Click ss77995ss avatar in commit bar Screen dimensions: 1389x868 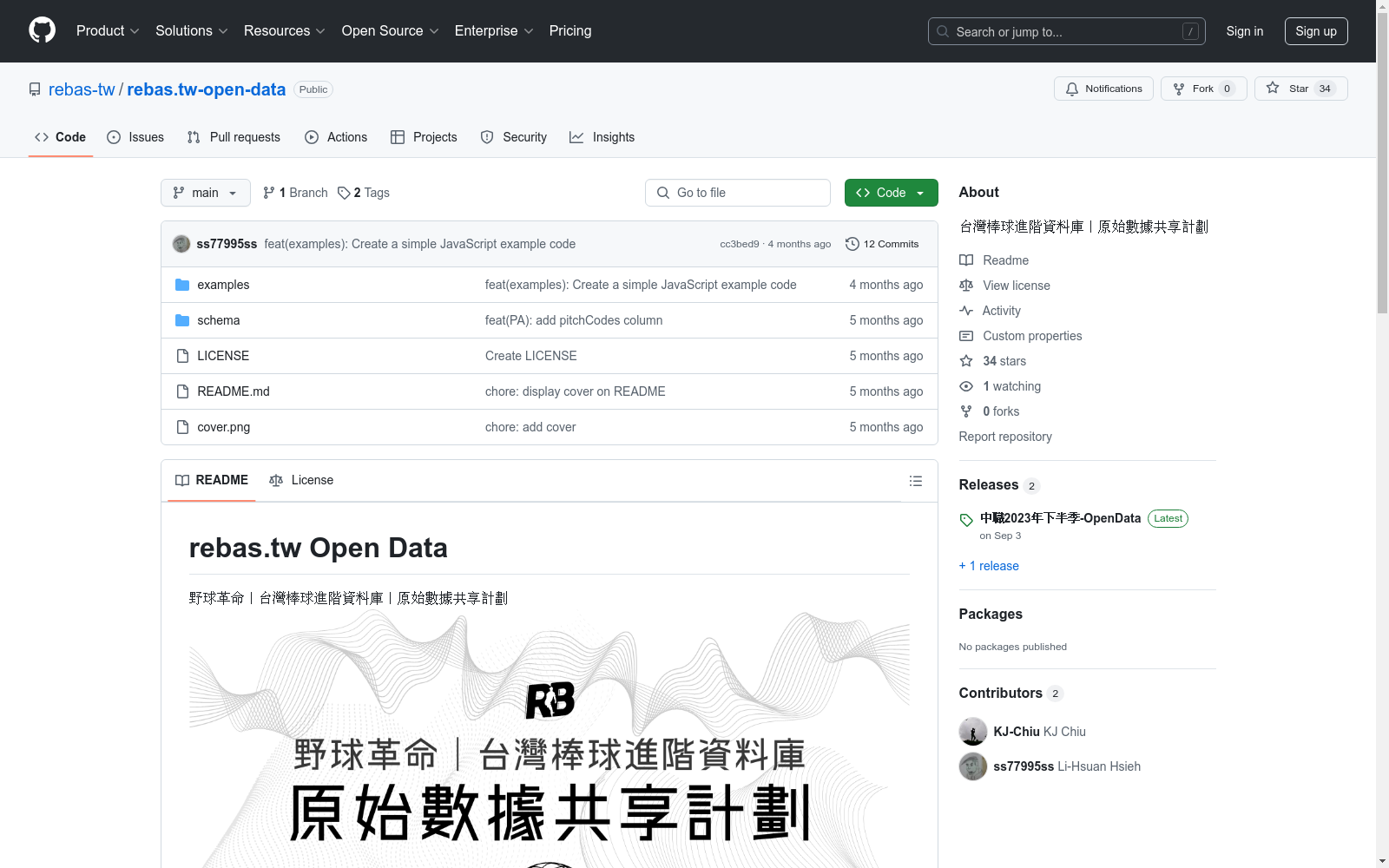181,244
